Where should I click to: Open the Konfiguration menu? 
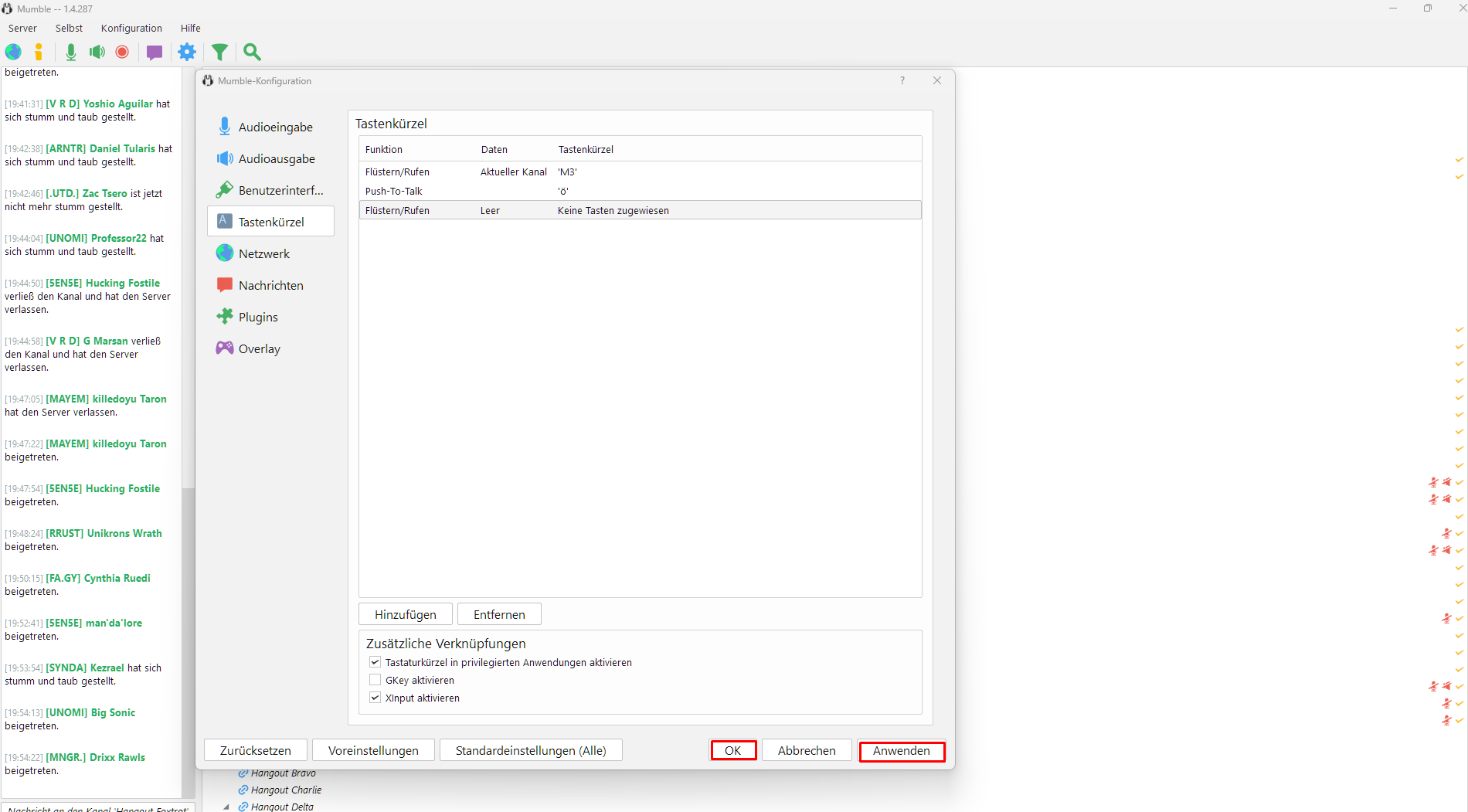click(131, 28)
